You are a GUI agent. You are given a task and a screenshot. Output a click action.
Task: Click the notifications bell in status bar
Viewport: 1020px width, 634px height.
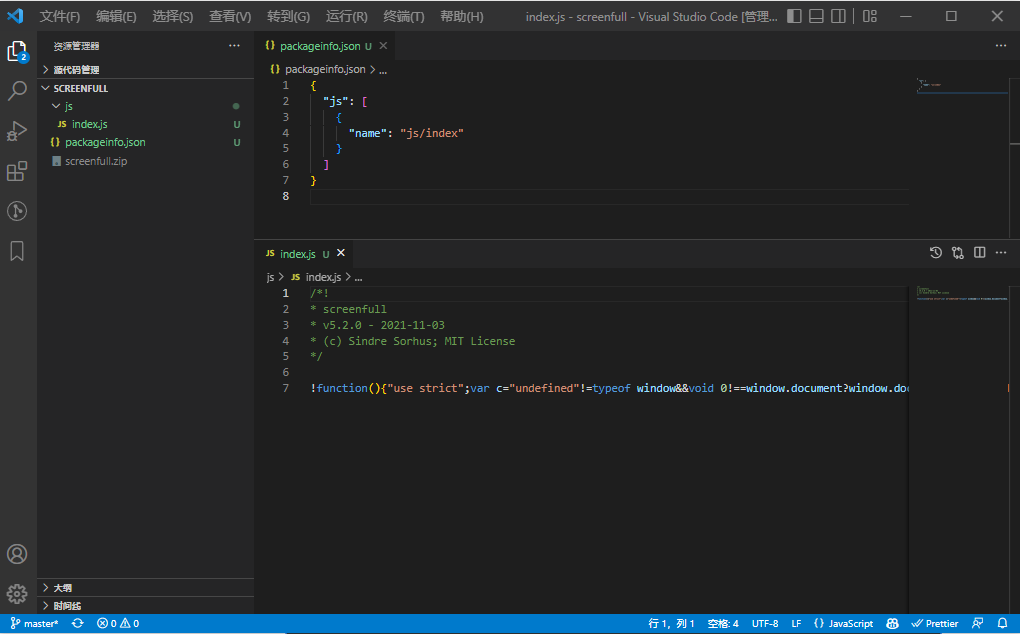click(1002, 623)
